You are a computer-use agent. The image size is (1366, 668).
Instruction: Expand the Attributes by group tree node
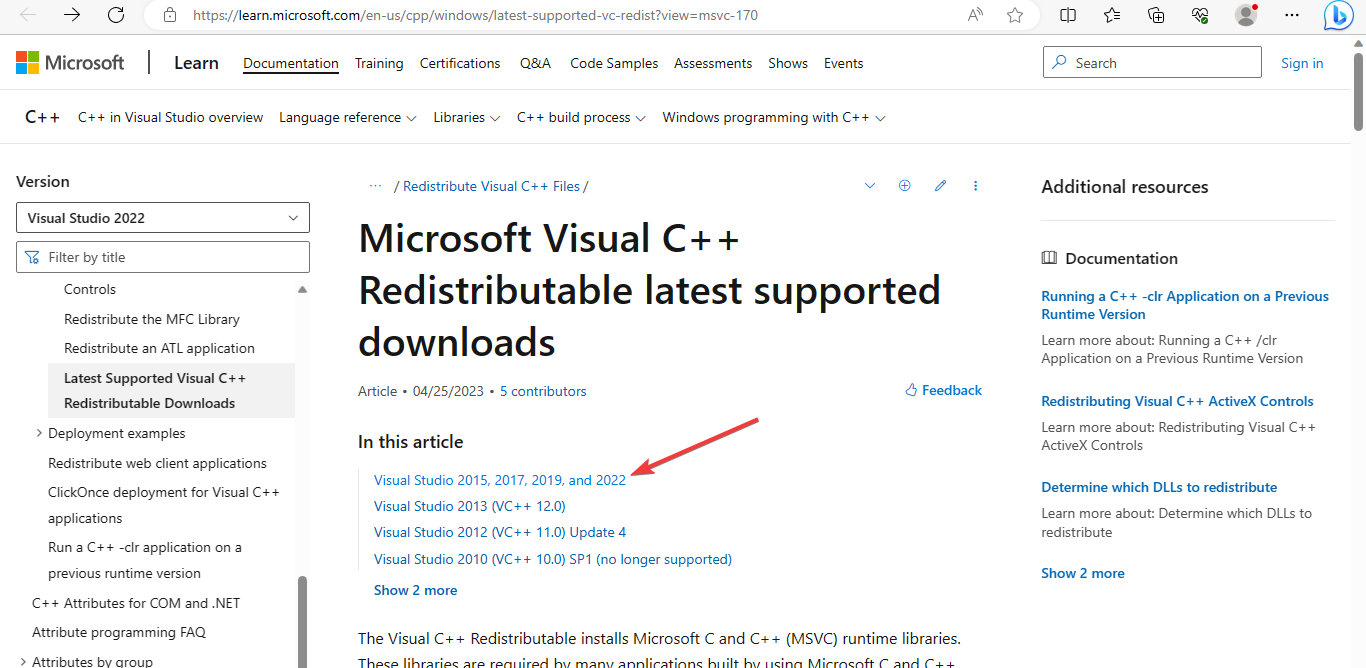[23, 661]
